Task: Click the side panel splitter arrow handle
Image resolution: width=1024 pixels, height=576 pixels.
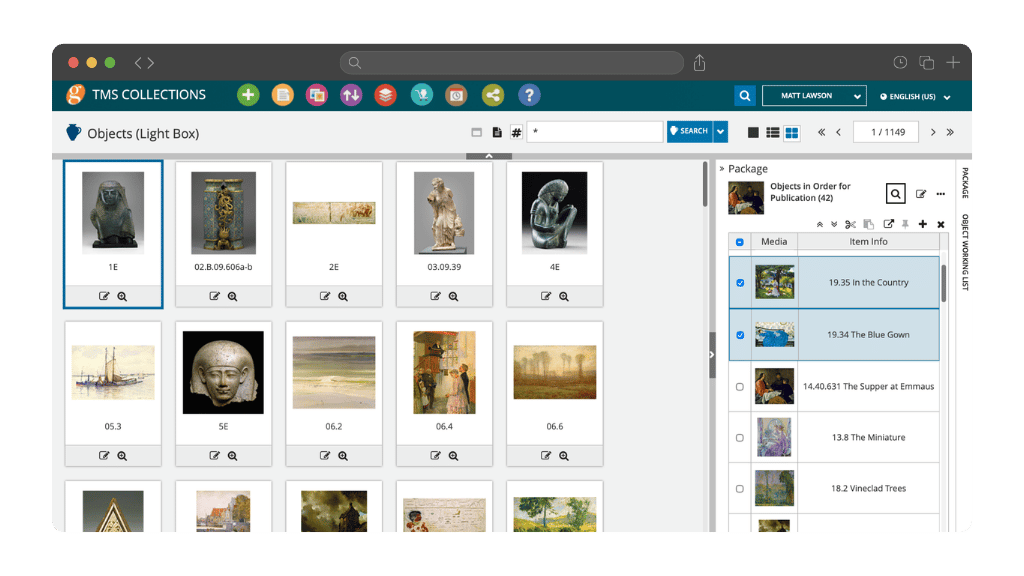Action: coord(712,355)
